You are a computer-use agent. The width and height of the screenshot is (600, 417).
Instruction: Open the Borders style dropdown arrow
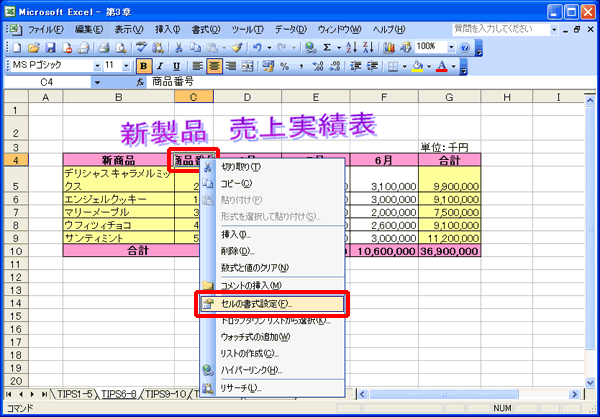click(404, 67)
